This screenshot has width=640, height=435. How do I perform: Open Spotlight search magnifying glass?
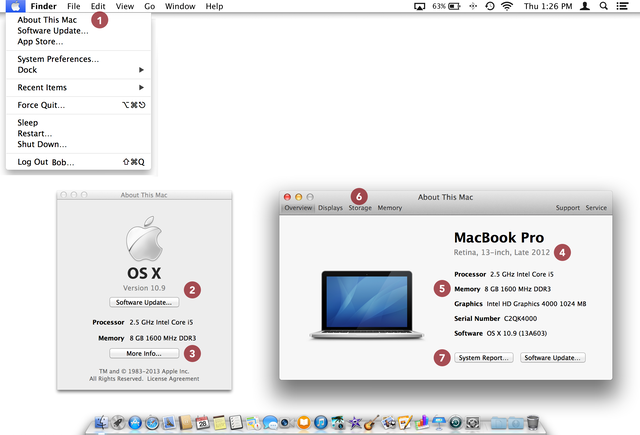[x=604, y=7]
